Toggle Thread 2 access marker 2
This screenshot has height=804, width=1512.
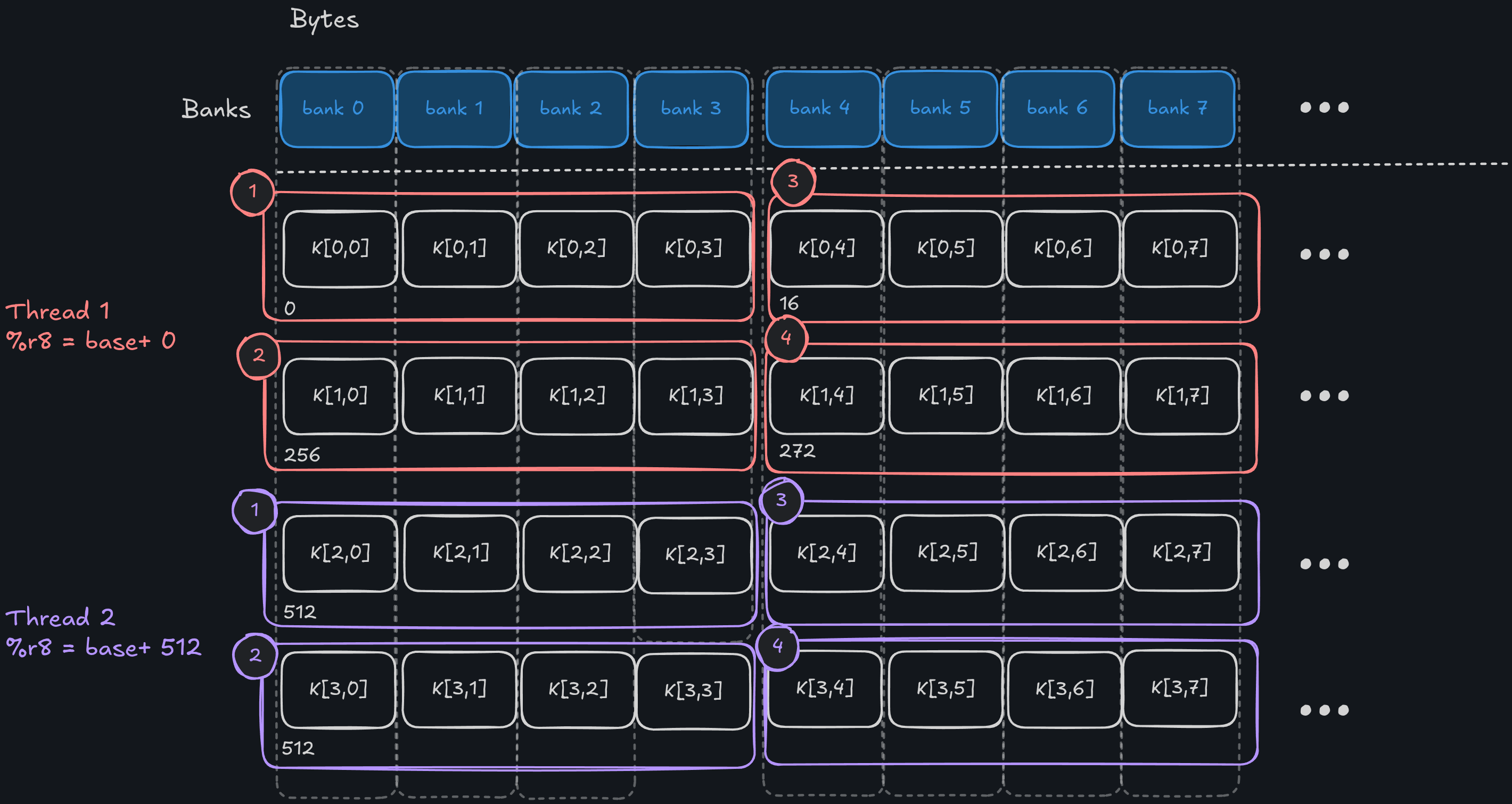(256, 657)
